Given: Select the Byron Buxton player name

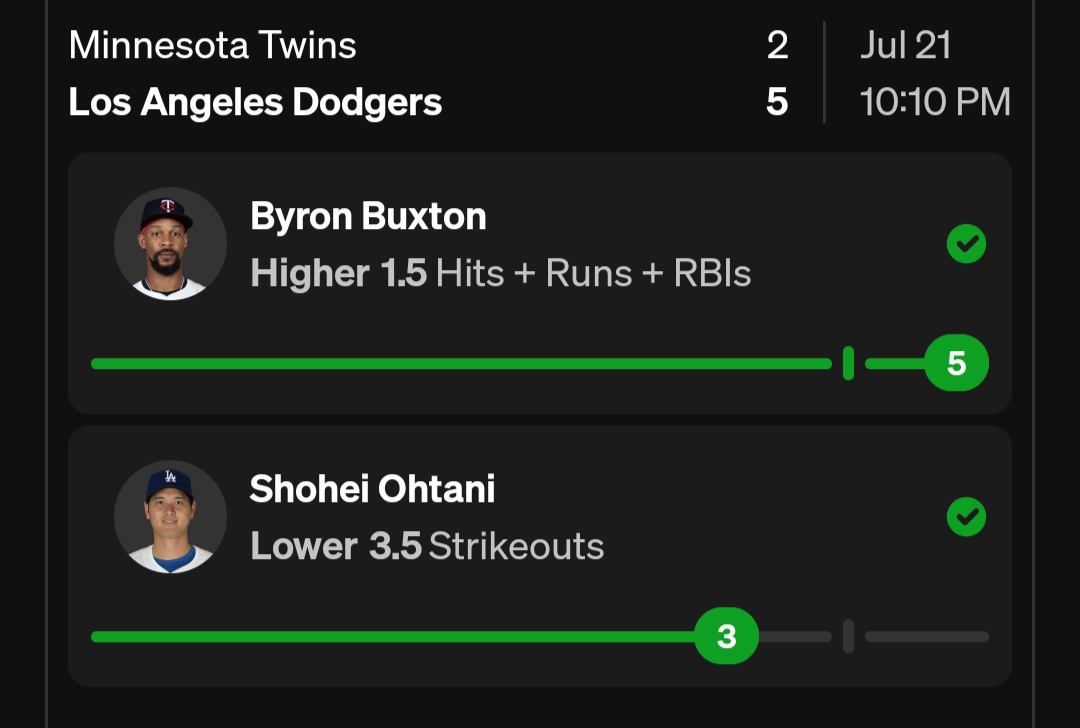Looking at the screenshot, I should click(x=368, y=216).
